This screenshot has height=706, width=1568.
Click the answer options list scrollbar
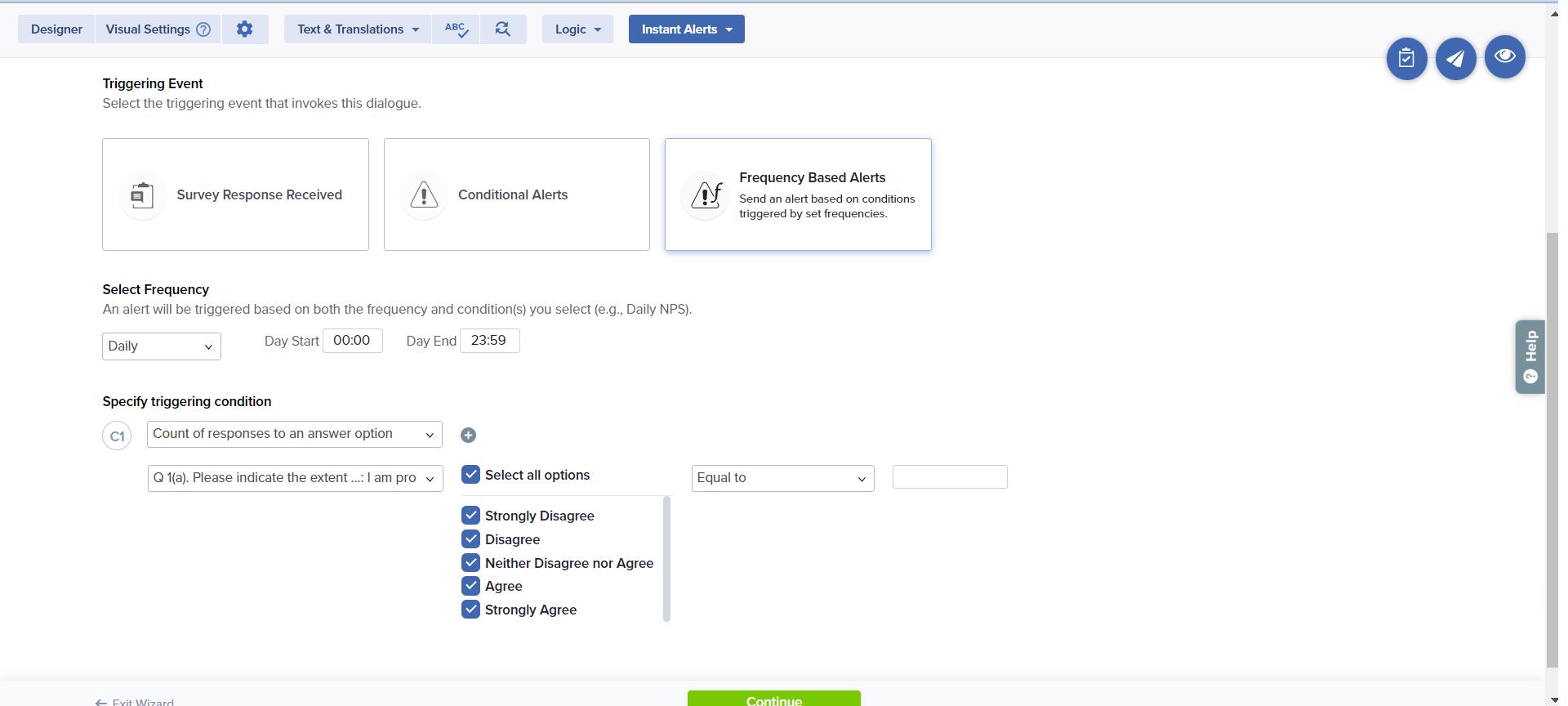[x=666, y=559]
